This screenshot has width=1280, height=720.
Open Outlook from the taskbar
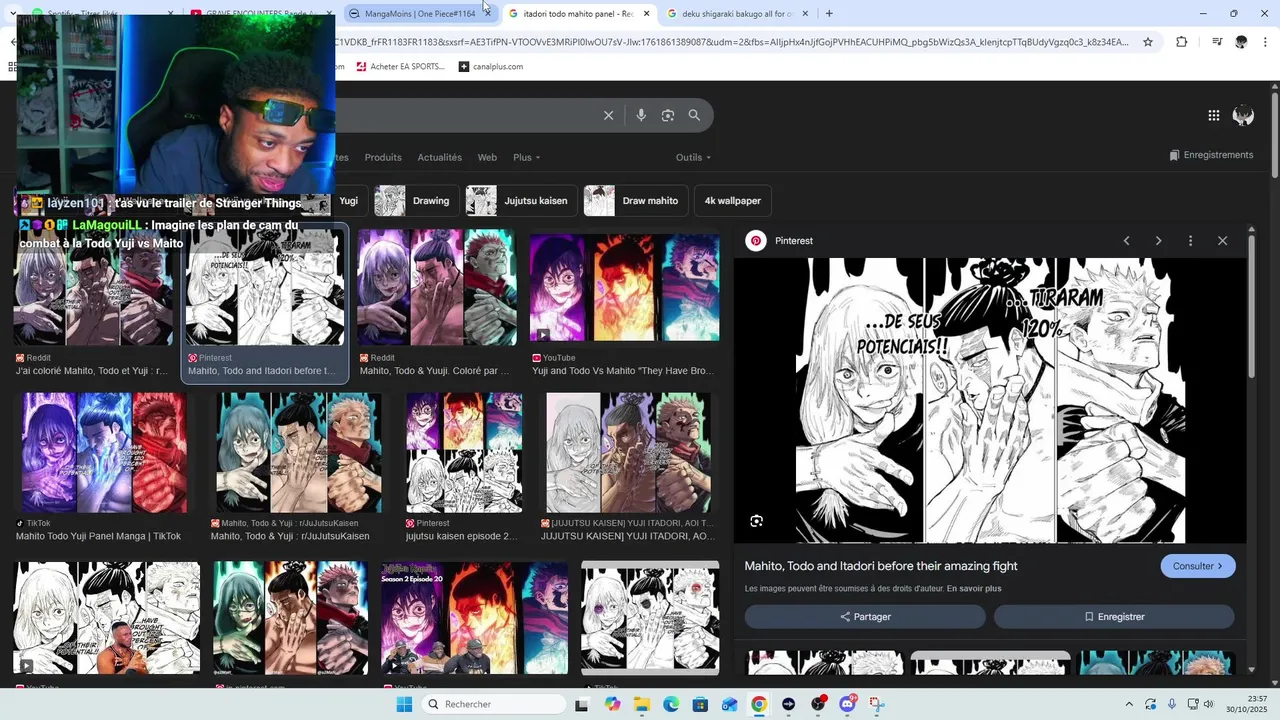pyautogui.click(x=730, y=704)
